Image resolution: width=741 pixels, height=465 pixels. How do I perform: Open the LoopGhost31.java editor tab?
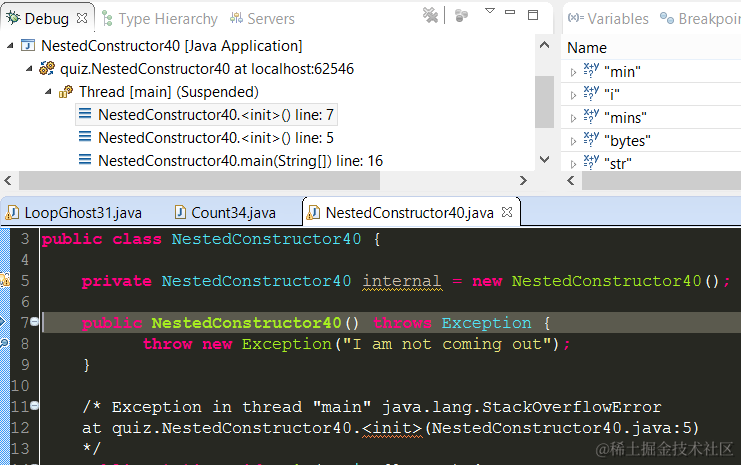74,213
